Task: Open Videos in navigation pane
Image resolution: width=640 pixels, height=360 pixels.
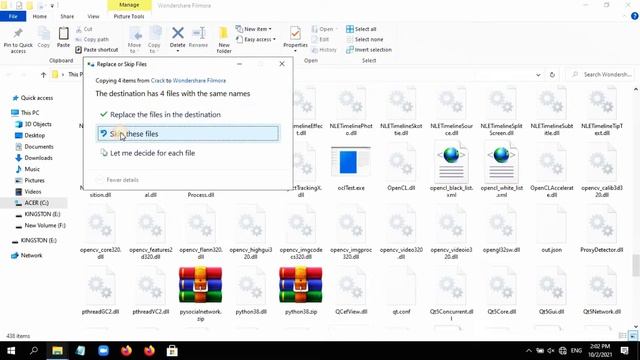Action: coord(28,191)
